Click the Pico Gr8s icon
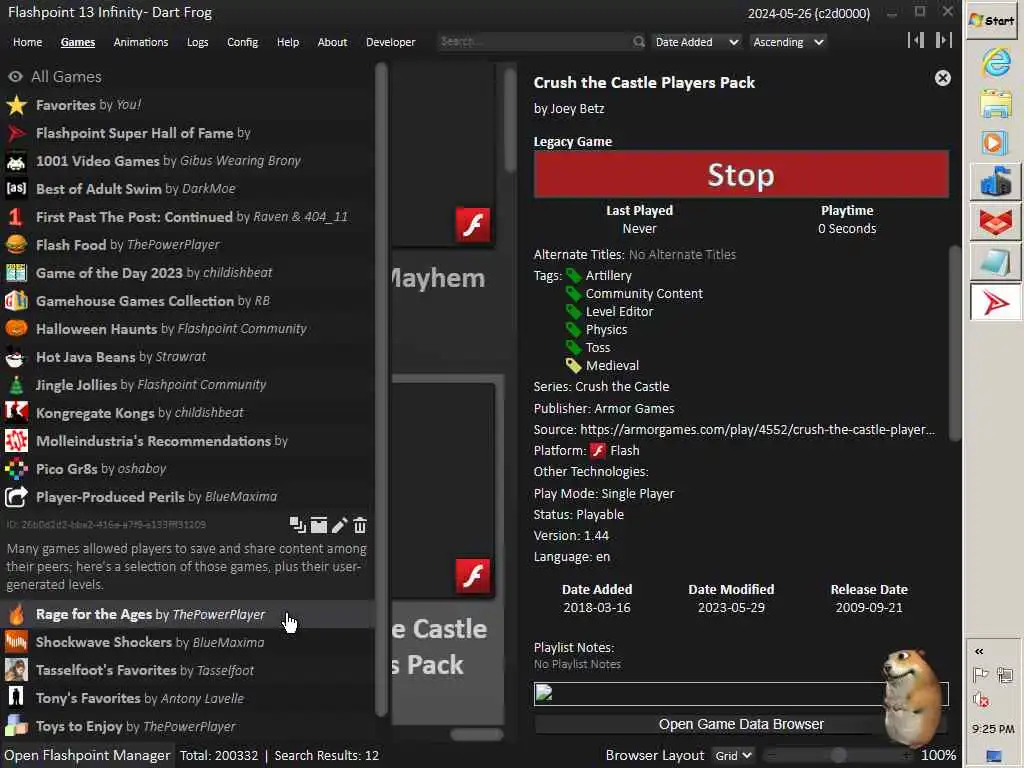 point(16,469)
